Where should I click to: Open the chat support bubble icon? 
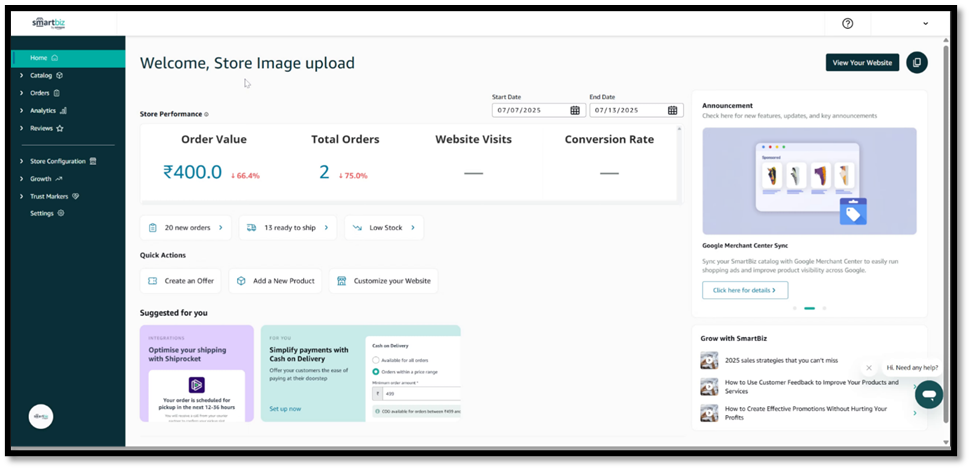tap(929, 393)
